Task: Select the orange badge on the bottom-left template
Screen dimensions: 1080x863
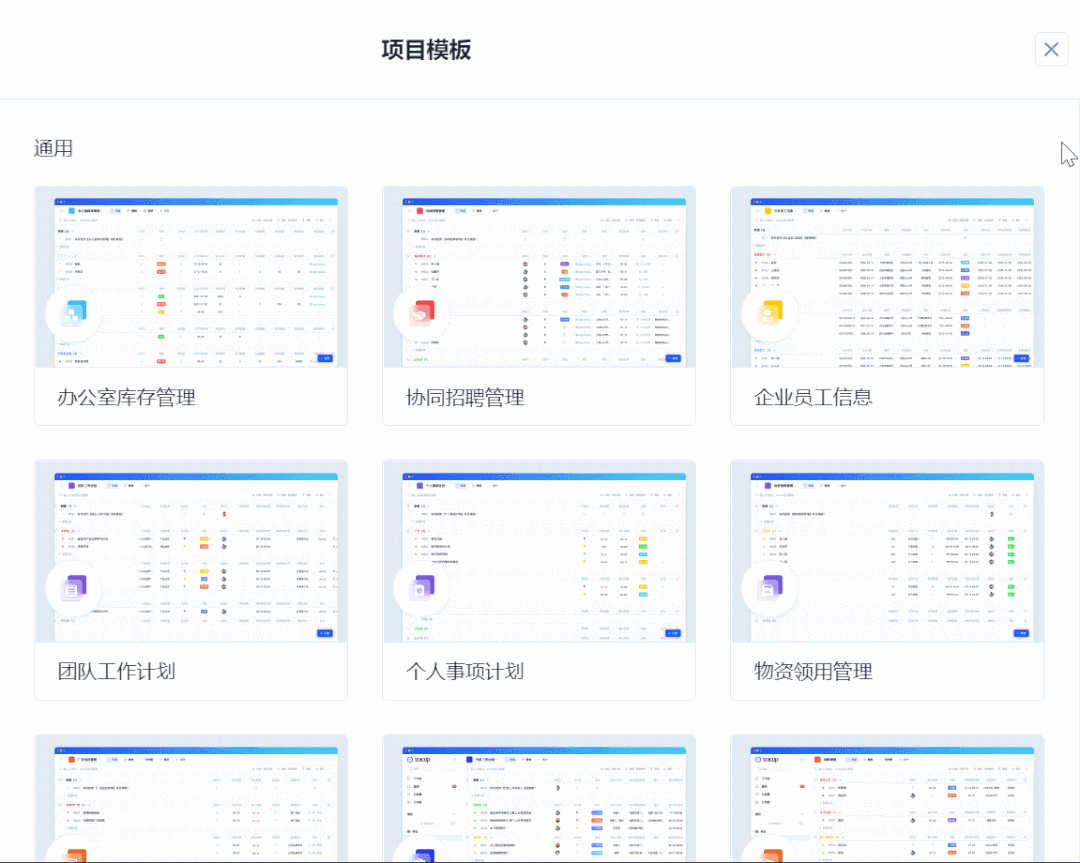Action: click(74, 855)
